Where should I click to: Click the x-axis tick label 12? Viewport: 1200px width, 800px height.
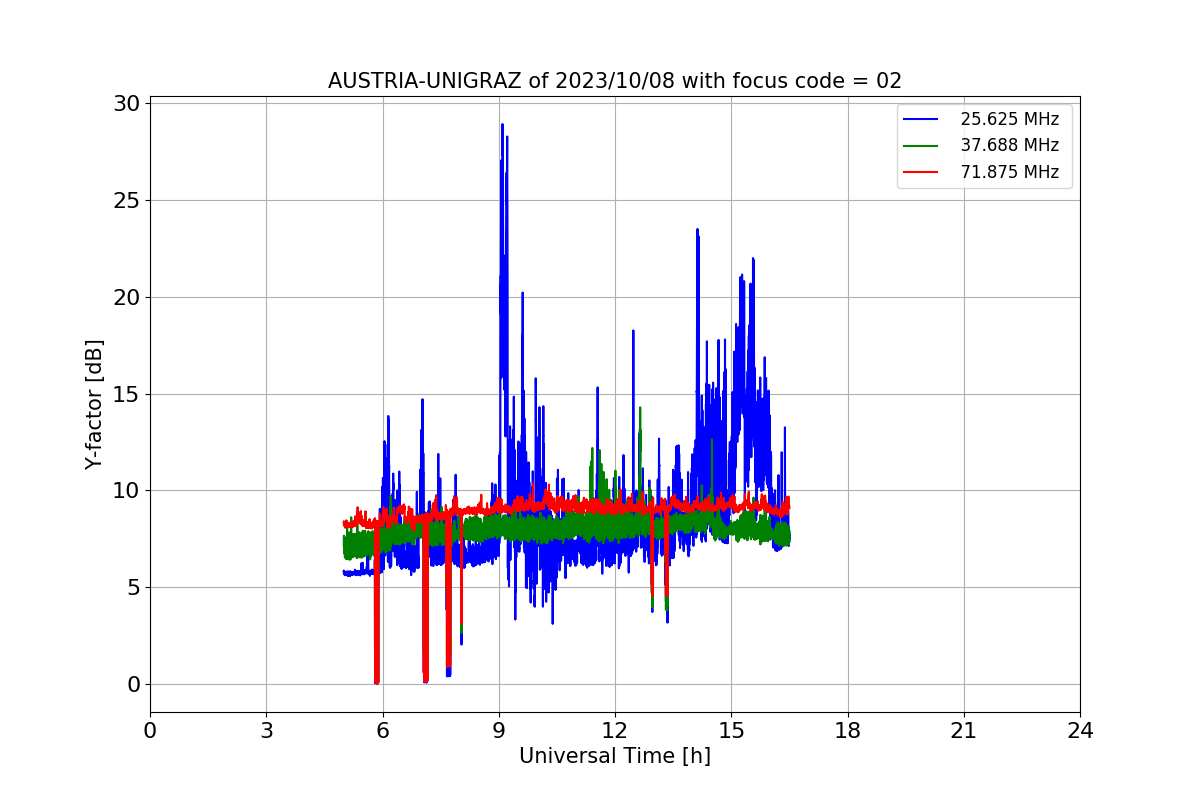pyautogui.click(x=615, y=731)
